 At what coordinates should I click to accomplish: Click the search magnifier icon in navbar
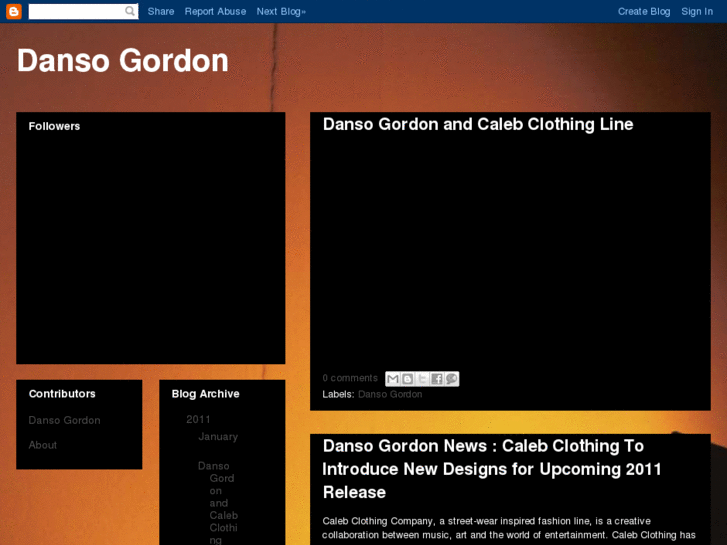pyautogui.click(x=130, y=11)
